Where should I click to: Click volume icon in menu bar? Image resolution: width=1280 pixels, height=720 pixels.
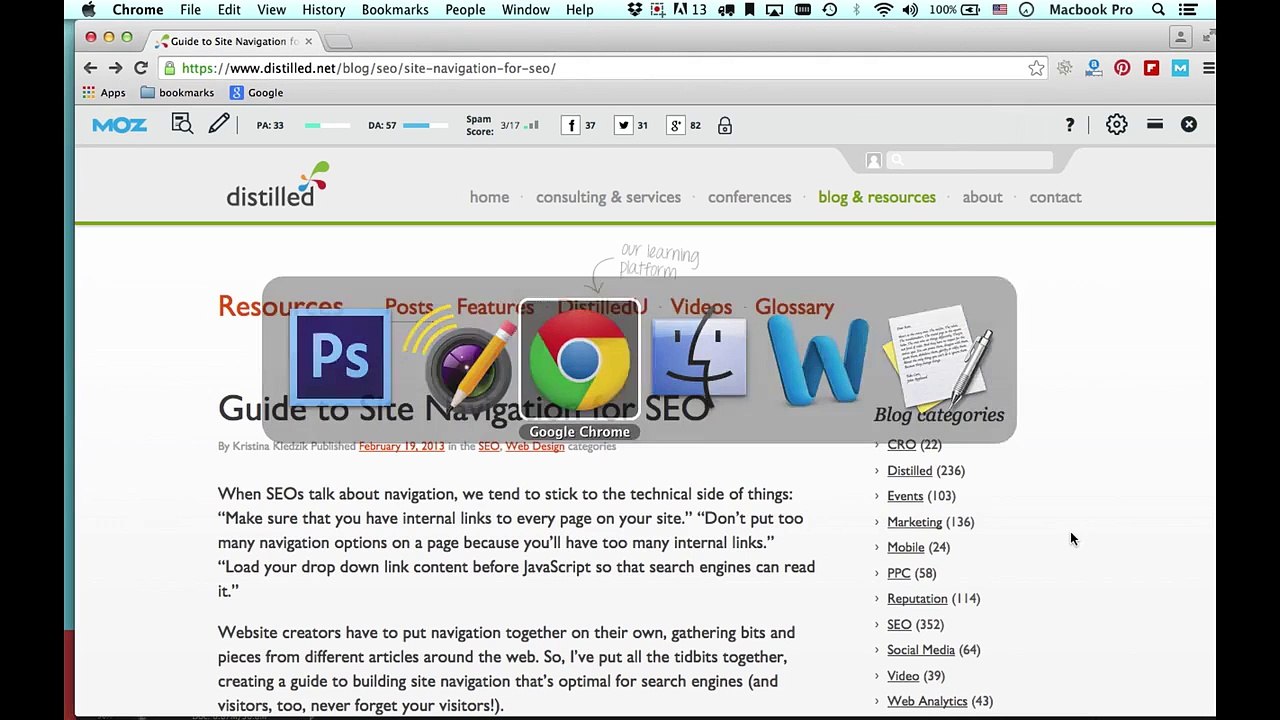pos(910,10)
